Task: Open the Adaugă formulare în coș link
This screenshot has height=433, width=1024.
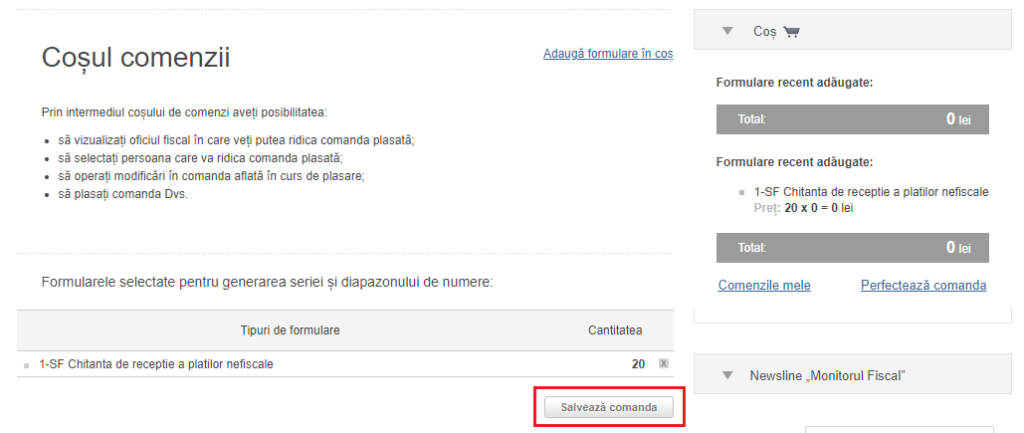Action: pyautogui.click(x=608, y=54)
